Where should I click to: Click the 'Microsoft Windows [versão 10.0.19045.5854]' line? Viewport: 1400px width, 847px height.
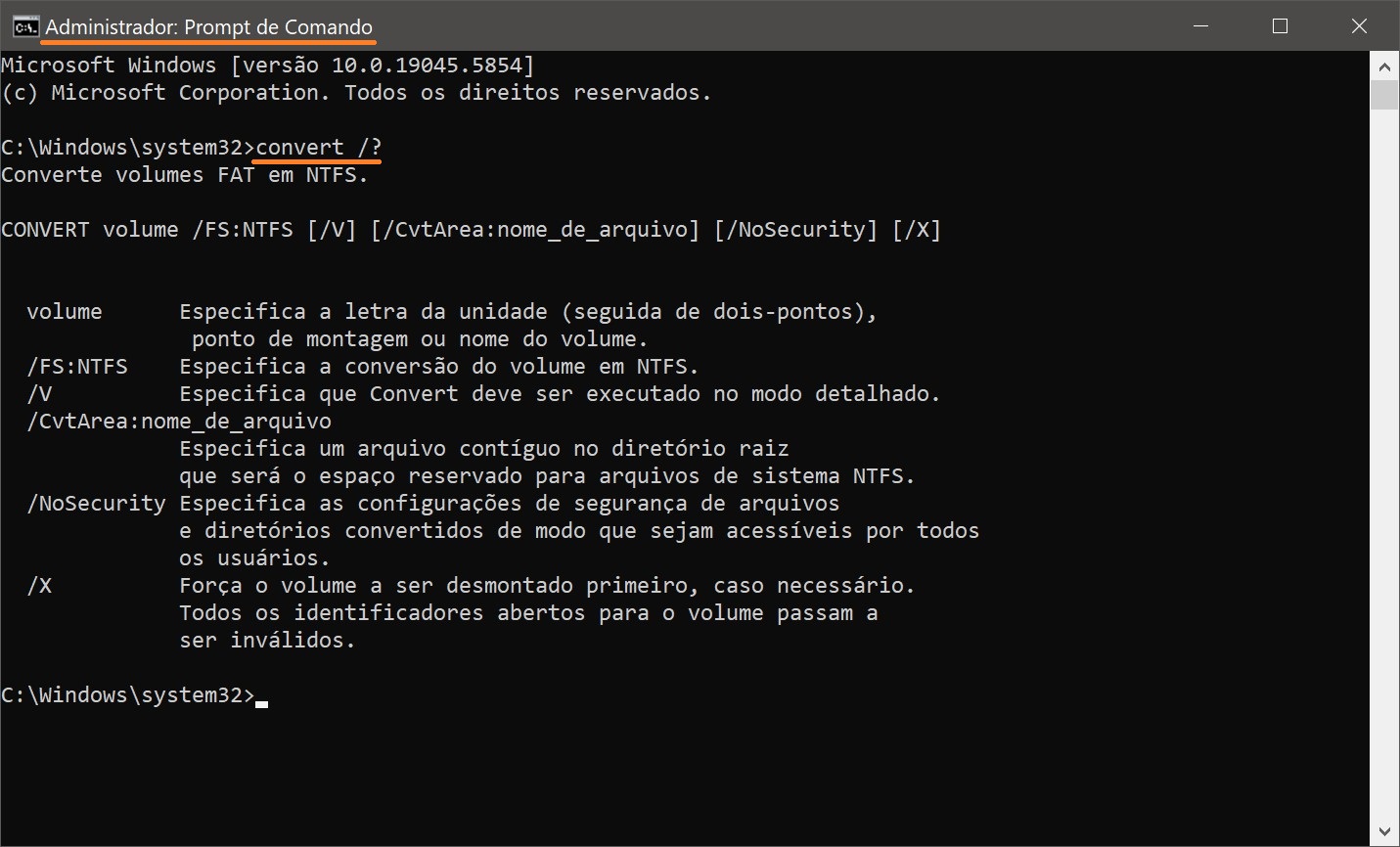pos(268,66)
